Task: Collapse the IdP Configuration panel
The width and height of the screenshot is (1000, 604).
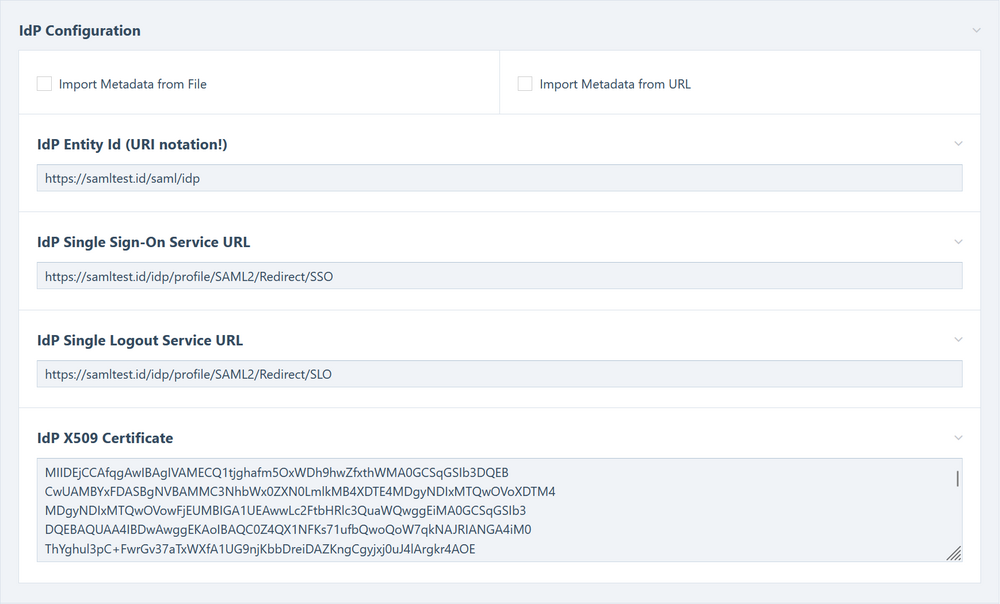Action: [977, 30]
